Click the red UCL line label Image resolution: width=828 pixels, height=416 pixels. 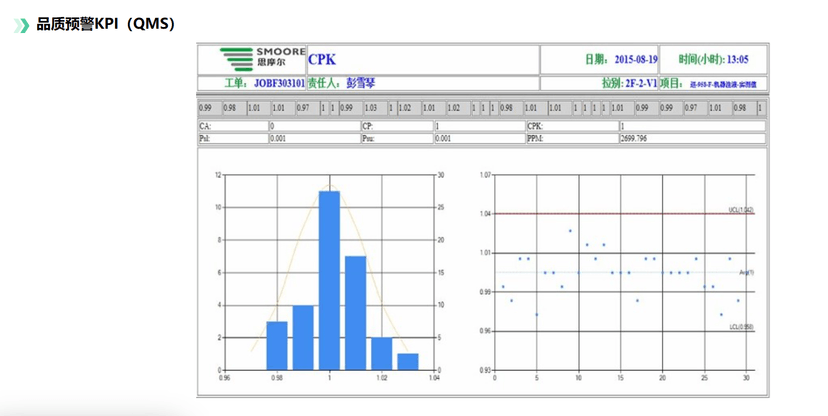pyautogui.click(x=740, y=210)
